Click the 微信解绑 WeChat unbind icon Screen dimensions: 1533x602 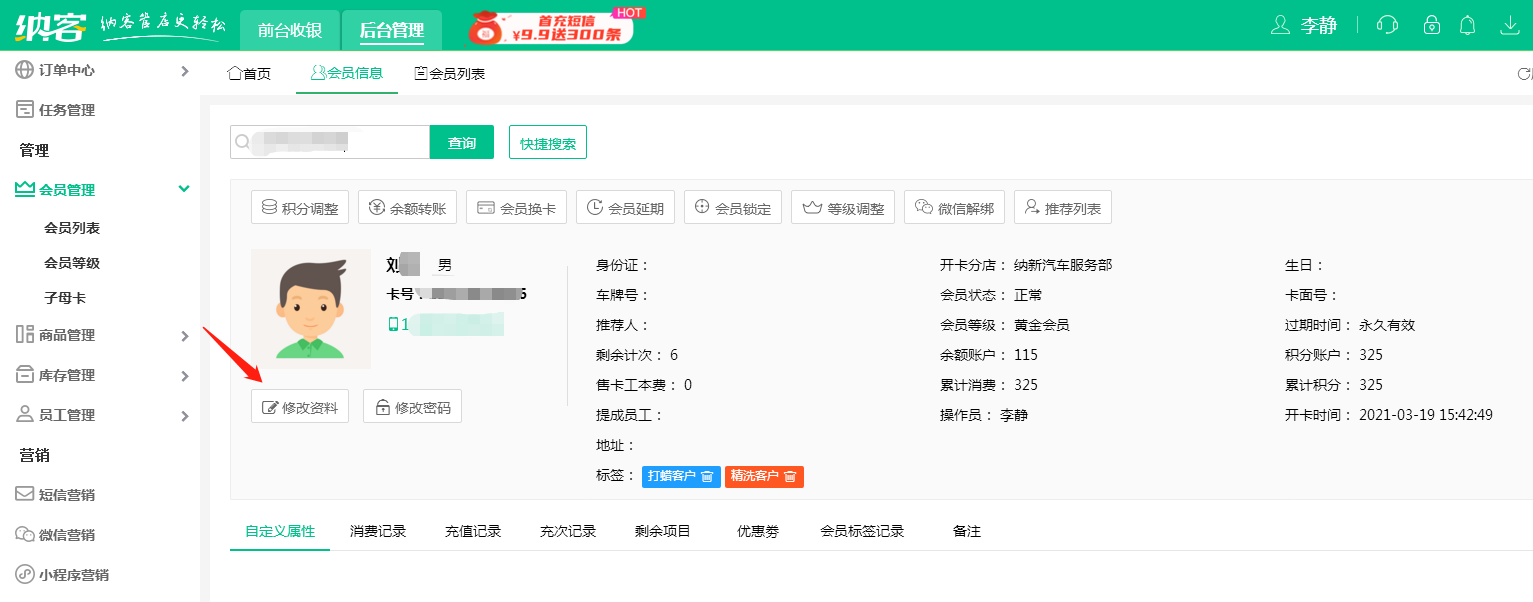(x=953, y=207)
